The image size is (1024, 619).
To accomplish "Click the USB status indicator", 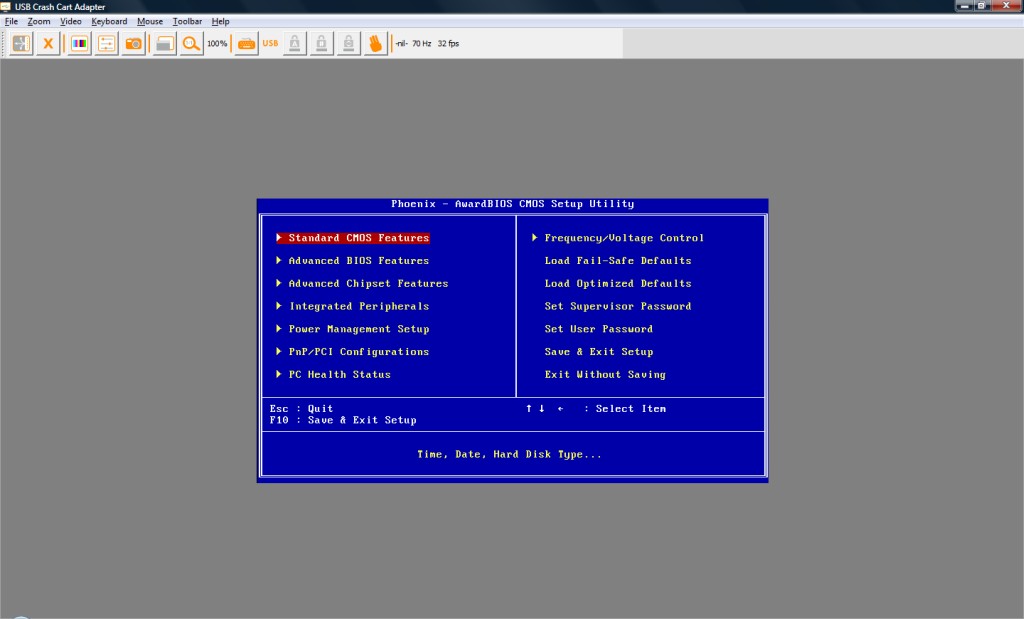I will [270, 44].
